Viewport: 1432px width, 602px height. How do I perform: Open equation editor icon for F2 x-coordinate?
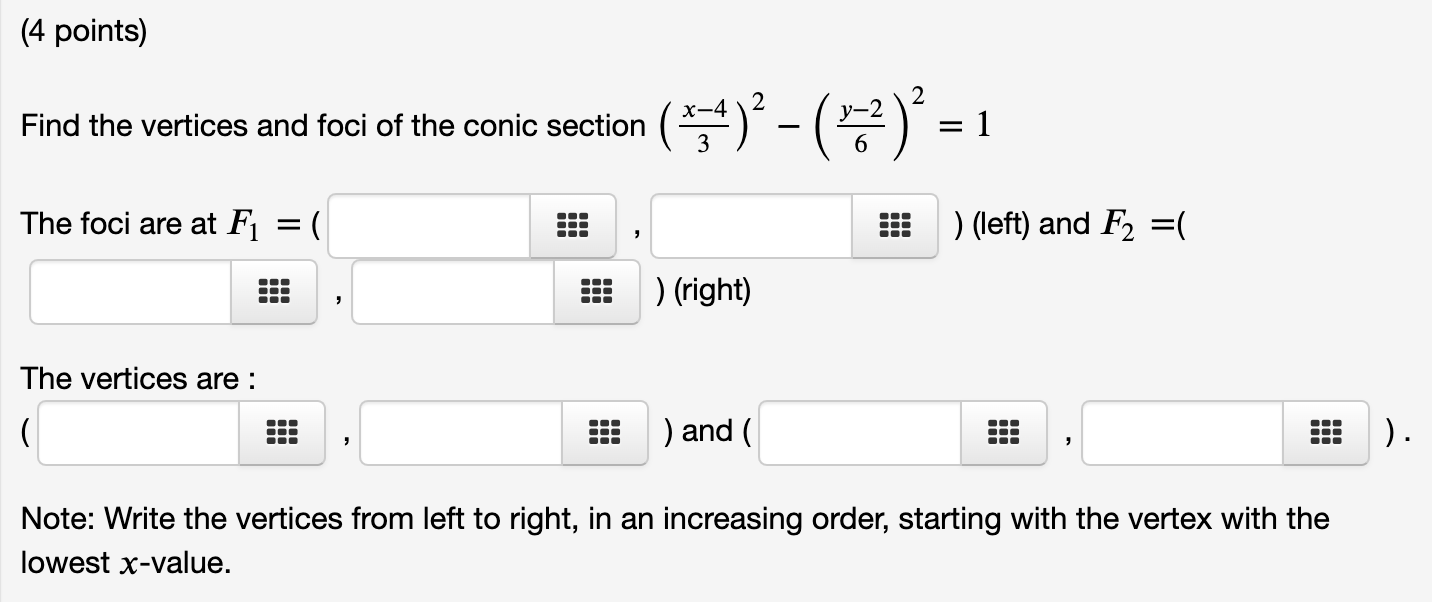[274, 292]
